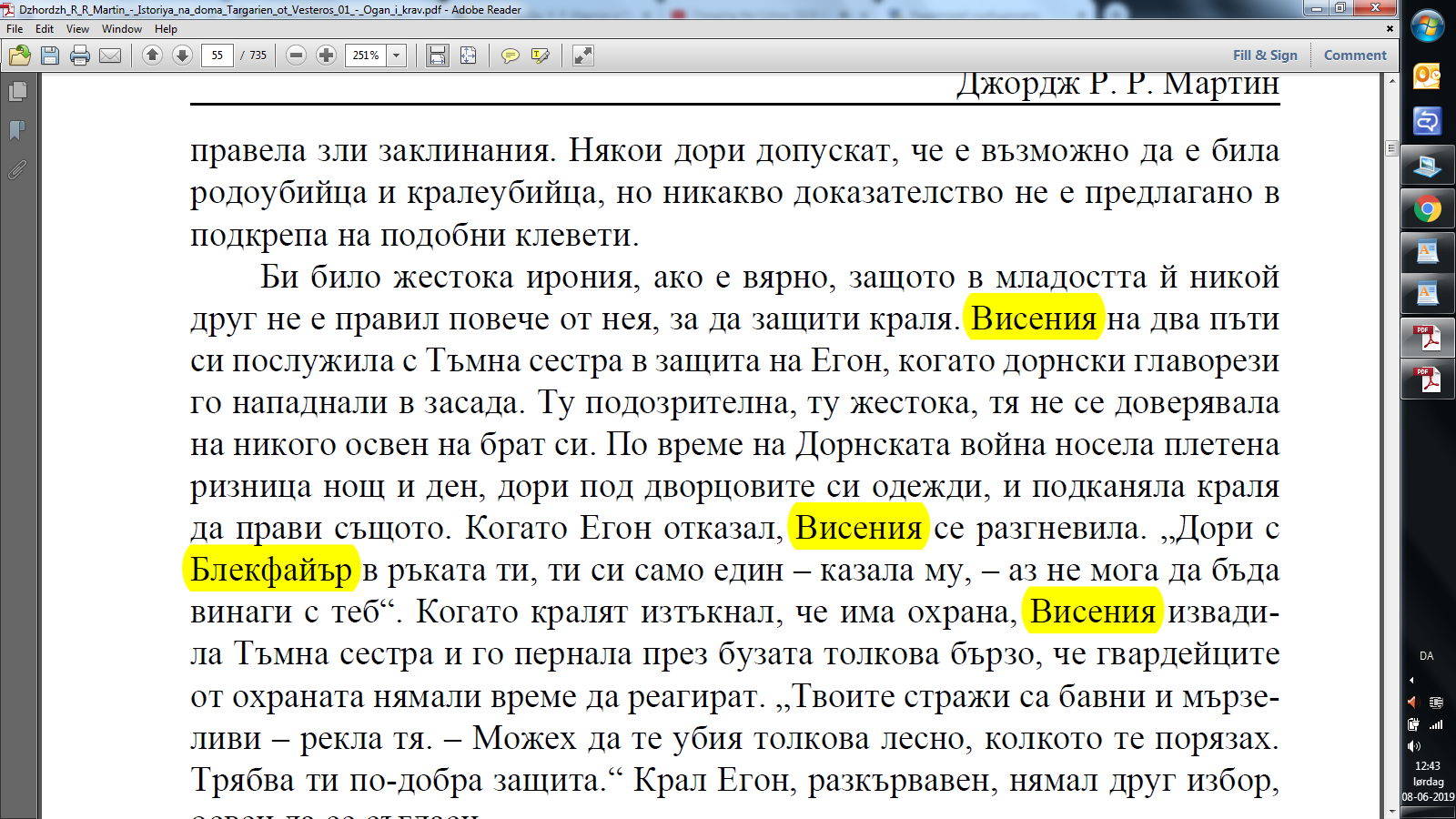Viewport: 1456px width, 819px height.
Task: Open the Windows Start orb
Action: tap(1427, 26)
